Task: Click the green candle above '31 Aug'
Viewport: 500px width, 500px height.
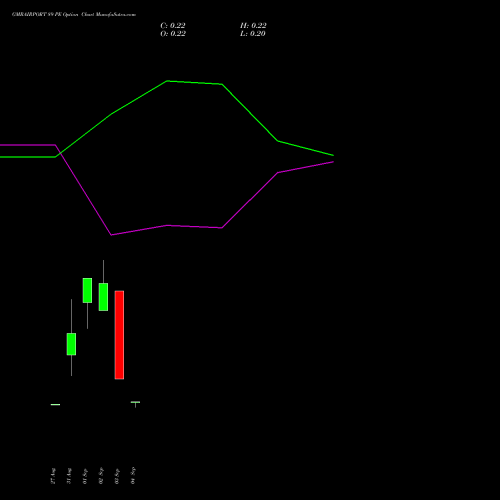Action: pos(71,344)
